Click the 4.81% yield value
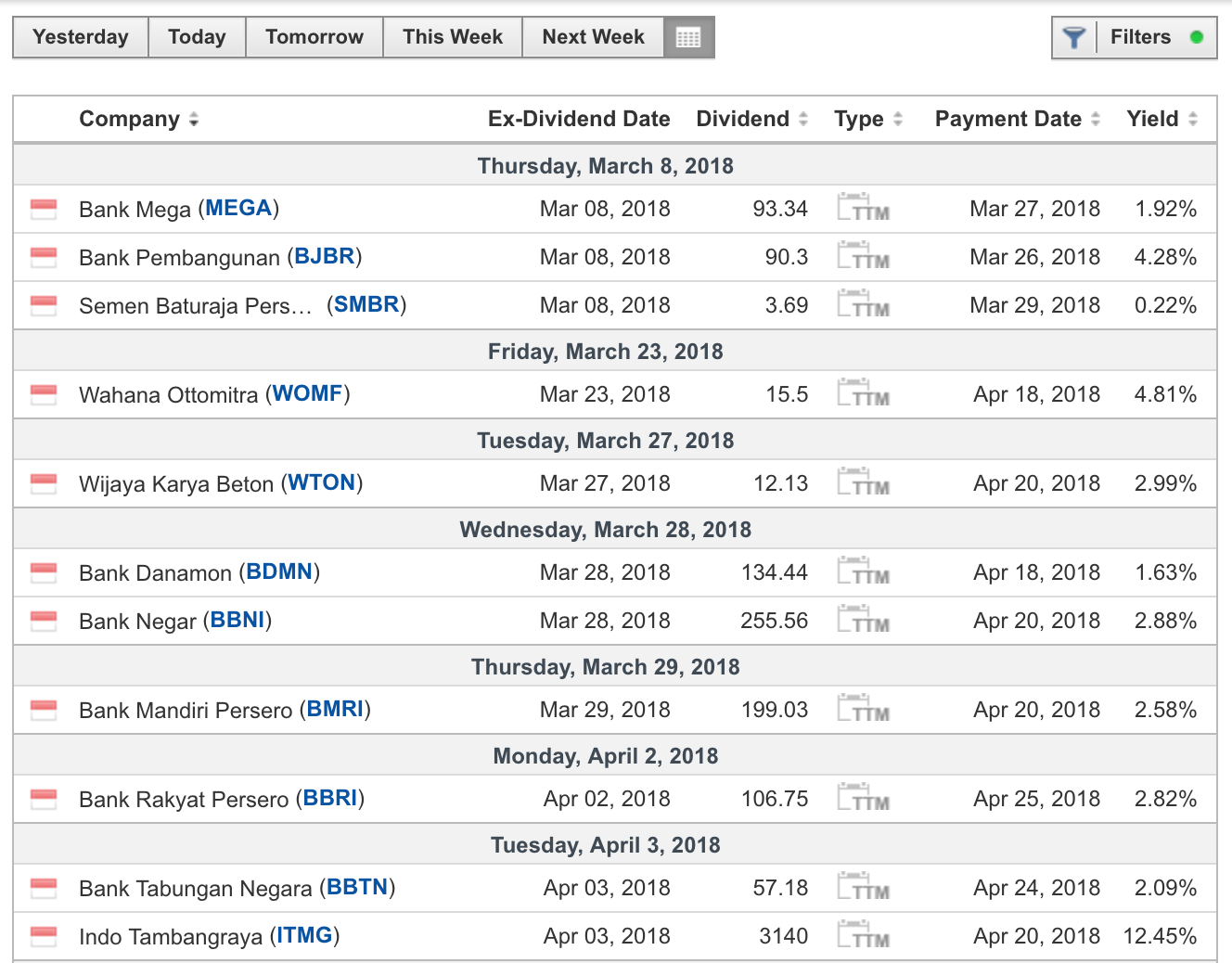The width and height of the screenshot is (1232, 963). point(1165,394)
